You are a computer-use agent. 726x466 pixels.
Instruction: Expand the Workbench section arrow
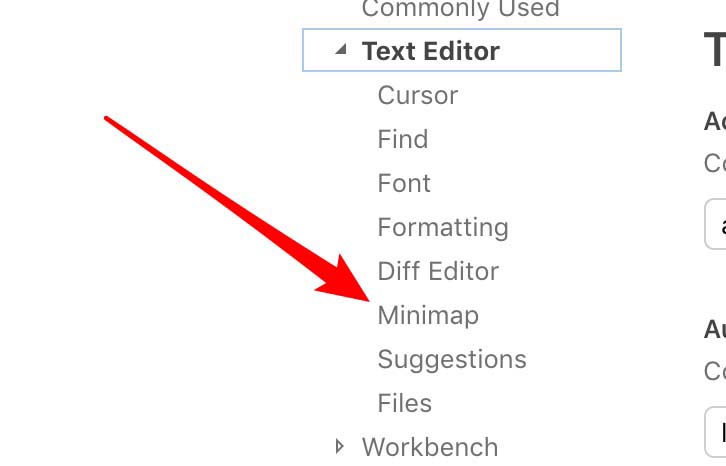click(x=341, y=446)
